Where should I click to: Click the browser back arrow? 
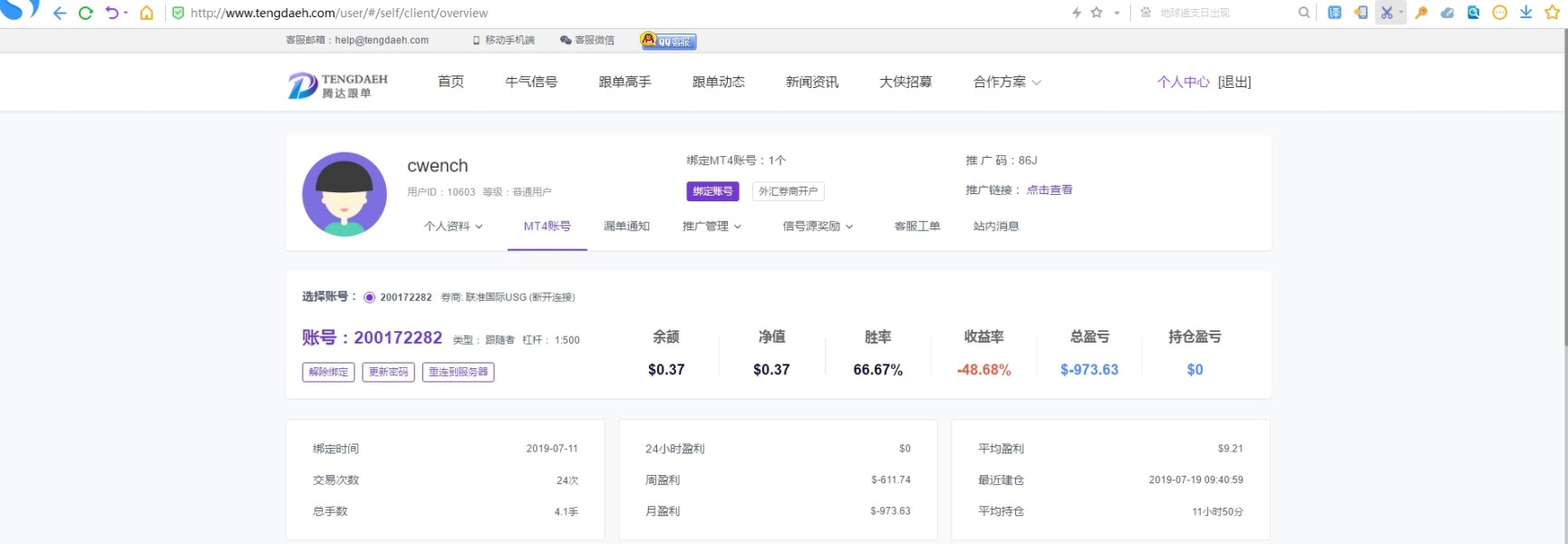(60, 13)
